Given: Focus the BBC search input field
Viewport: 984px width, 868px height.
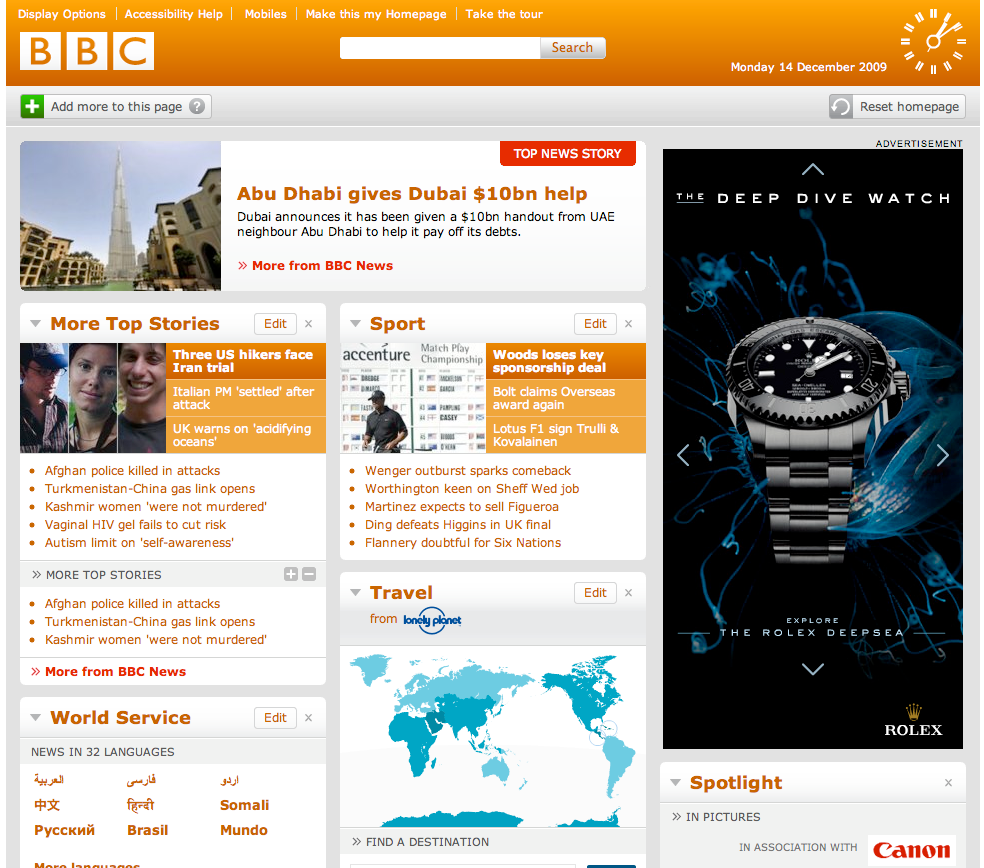Looking at the screenshot, I should (440, 48).
